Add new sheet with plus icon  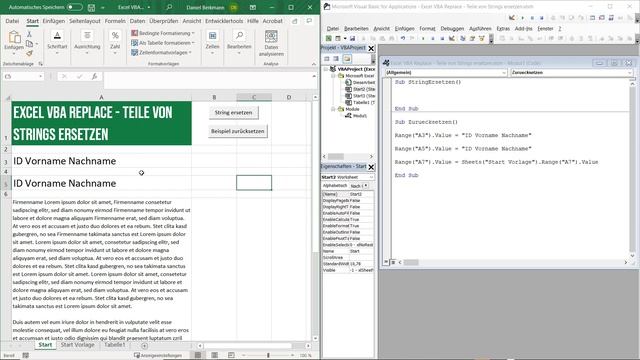(x=144, y=346)
